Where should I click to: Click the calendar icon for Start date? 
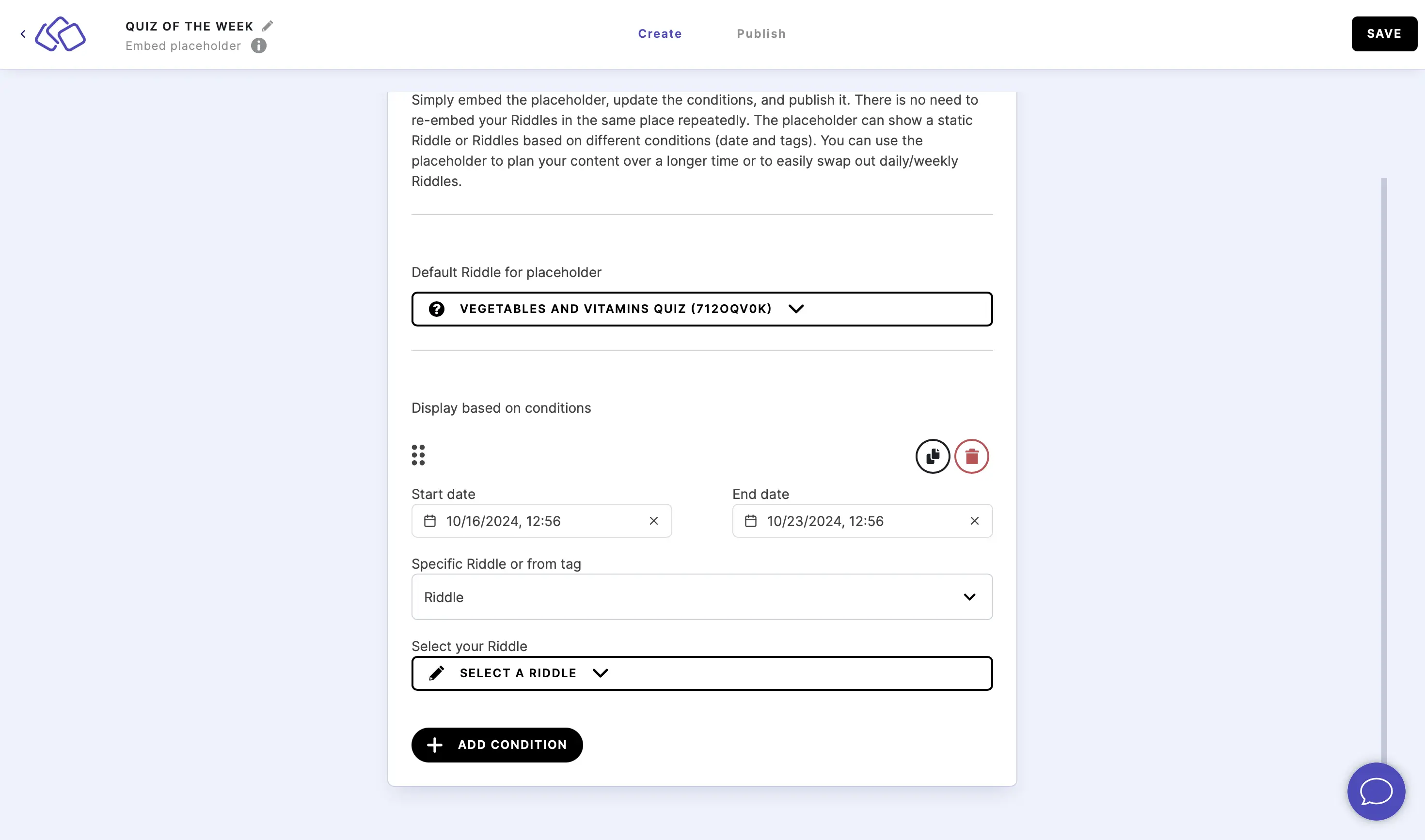(430, 520)
